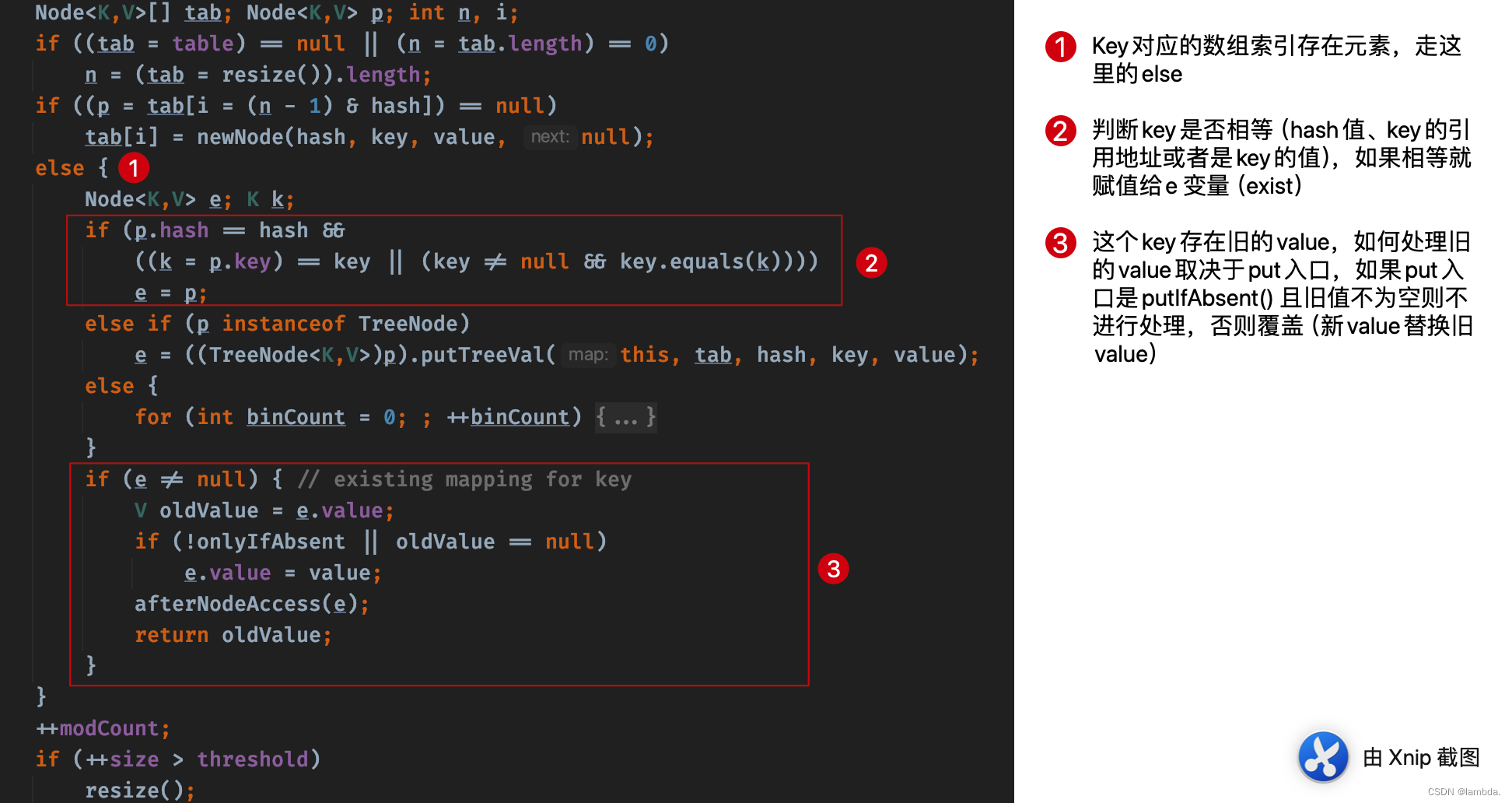Click the note text beginning '这个 key 存在旧的 value'
The height and width of the screenshot is (803, 1512).
click(x=1283, y=298)
